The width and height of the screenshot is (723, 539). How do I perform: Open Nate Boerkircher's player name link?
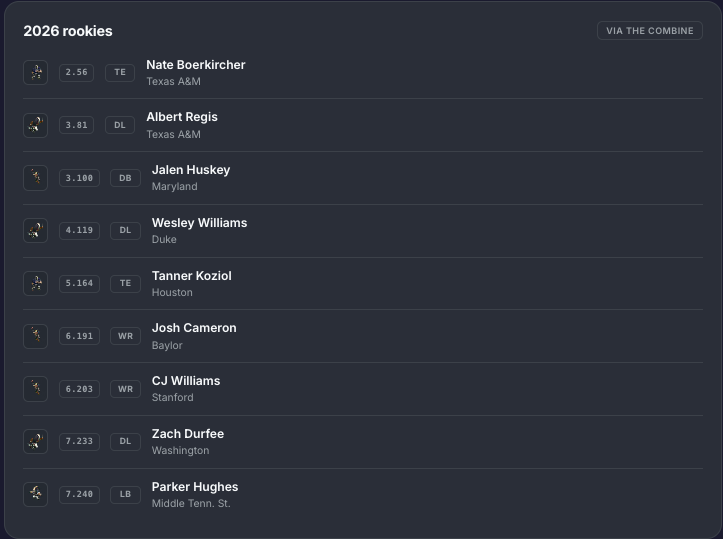point(196,65)
